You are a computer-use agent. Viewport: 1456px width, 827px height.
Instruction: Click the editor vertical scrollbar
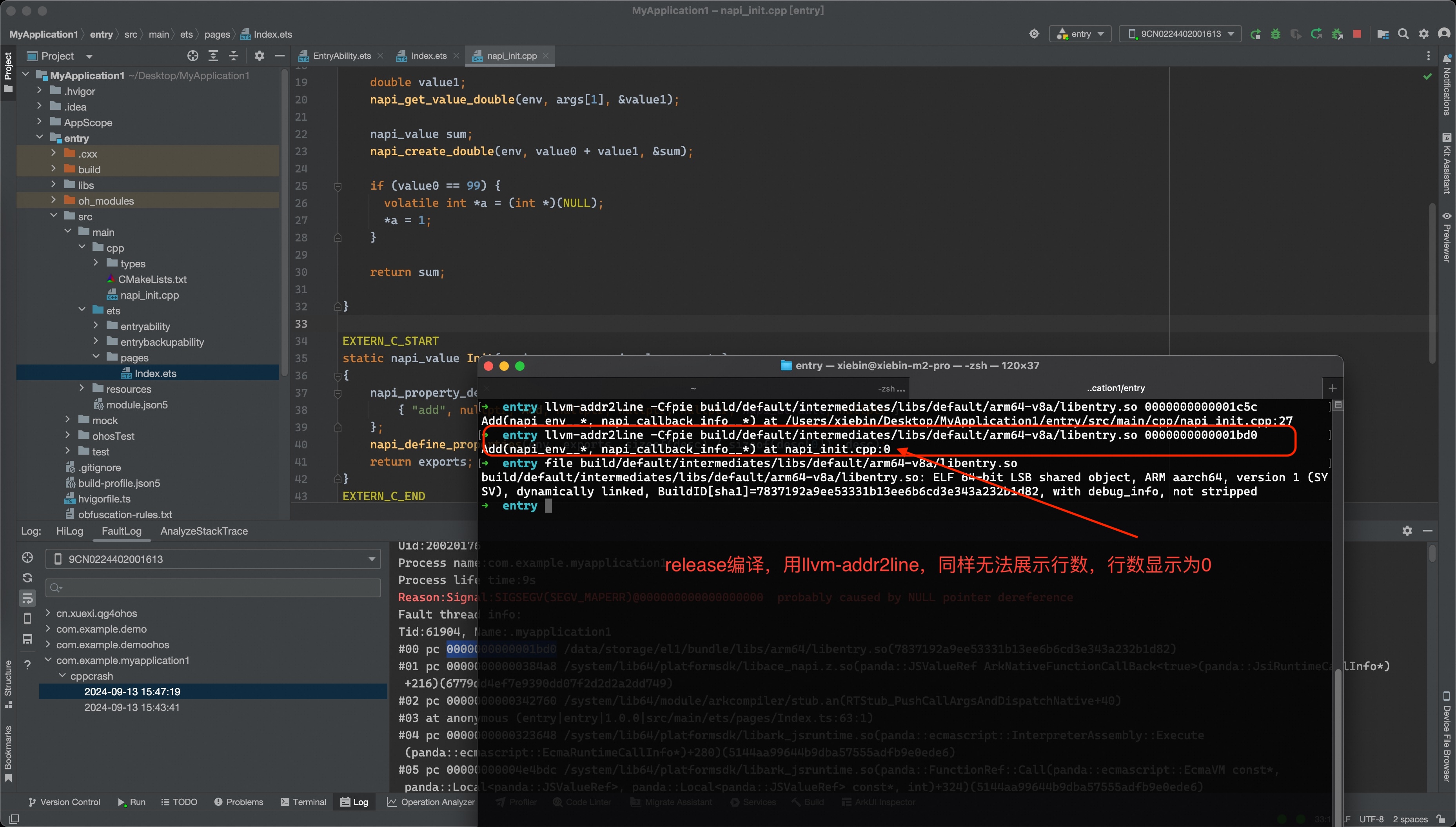[1432, 284]
